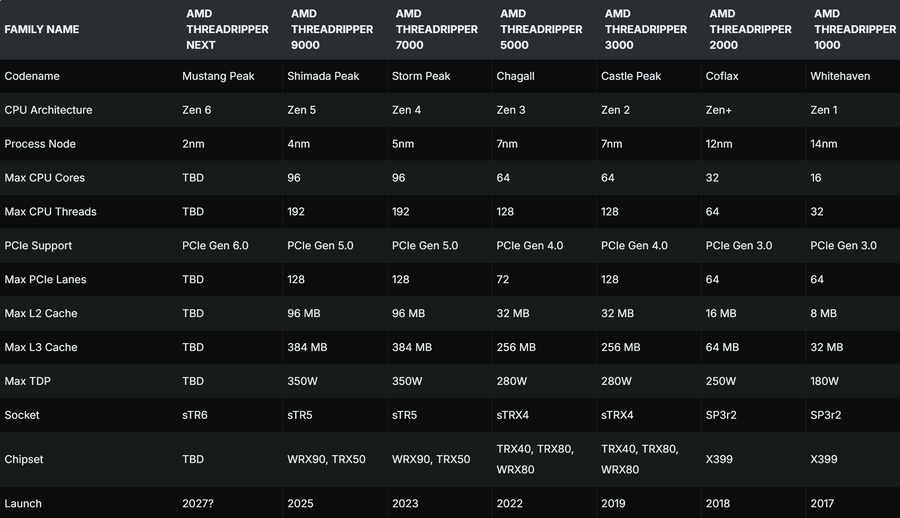Click the Zen 6 architecture cell
900x518 pixels.
pyautogui.click(x=196, y=110)
